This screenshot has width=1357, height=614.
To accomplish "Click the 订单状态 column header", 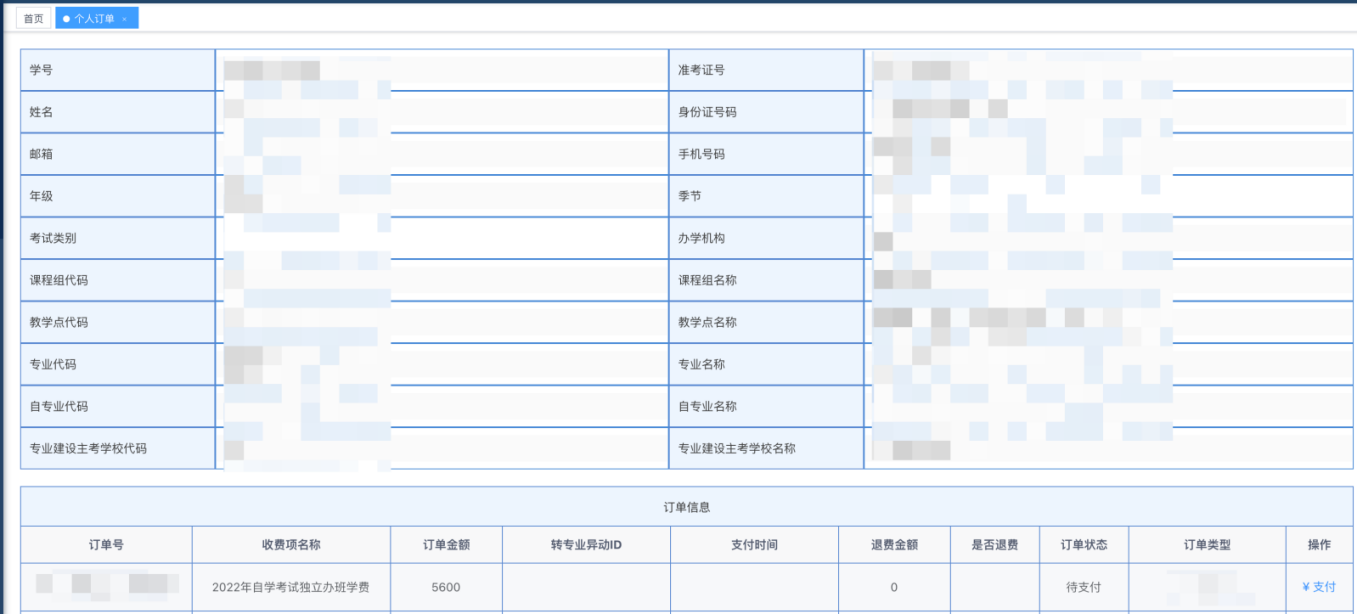I will [x=1084, y=545].
